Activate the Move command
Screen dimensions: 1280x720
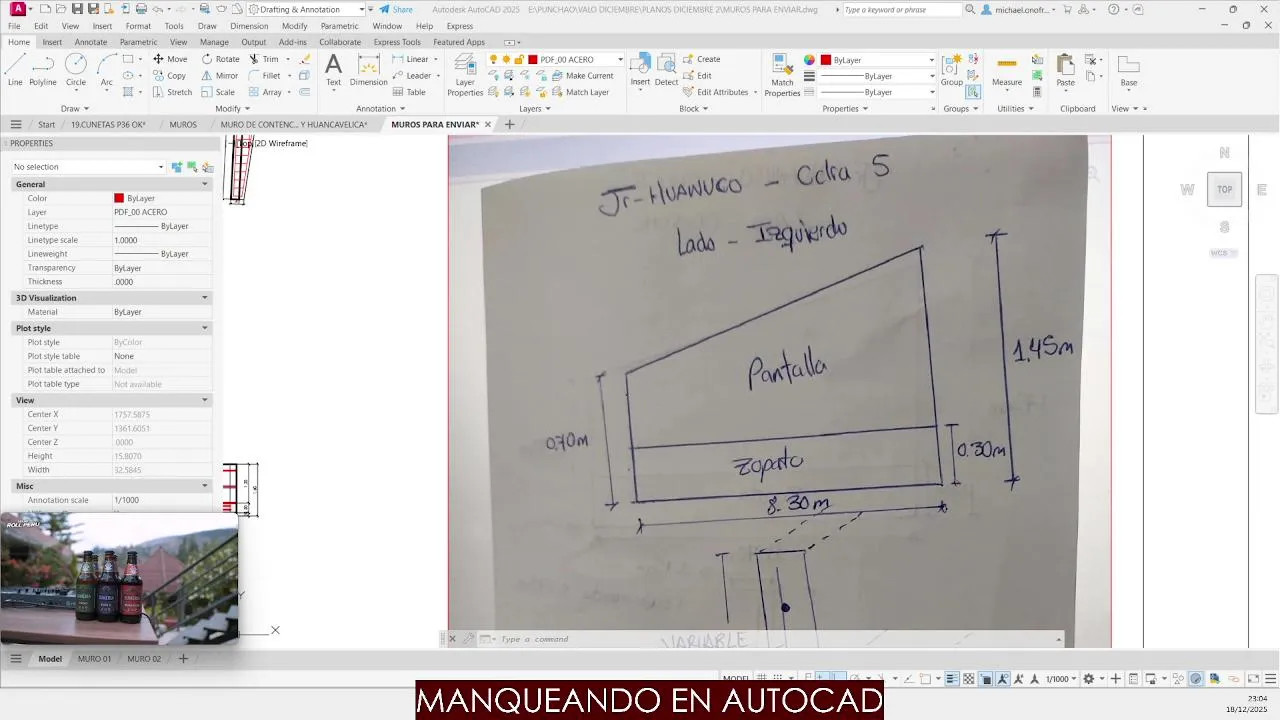point(170,59)
